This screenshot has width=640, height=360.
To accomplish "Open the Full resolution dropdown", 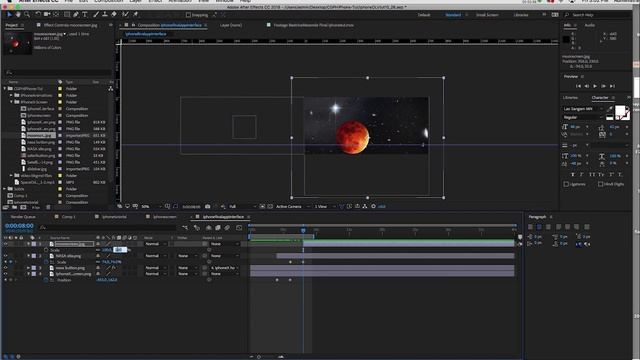I will [x=242, y=207].
